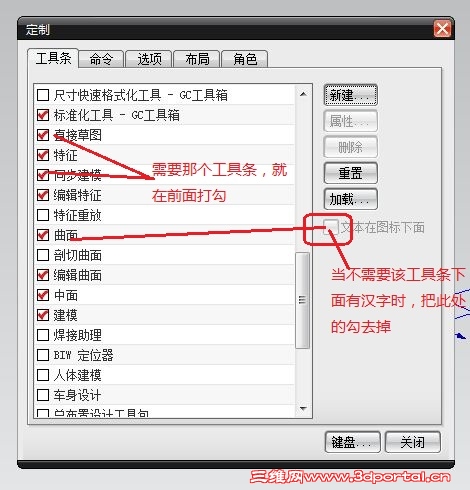Click the vertical scrollbar thumb in list
Image resolution: width=470 pixels, height=490 pixels.
click(x=303, y=300)
